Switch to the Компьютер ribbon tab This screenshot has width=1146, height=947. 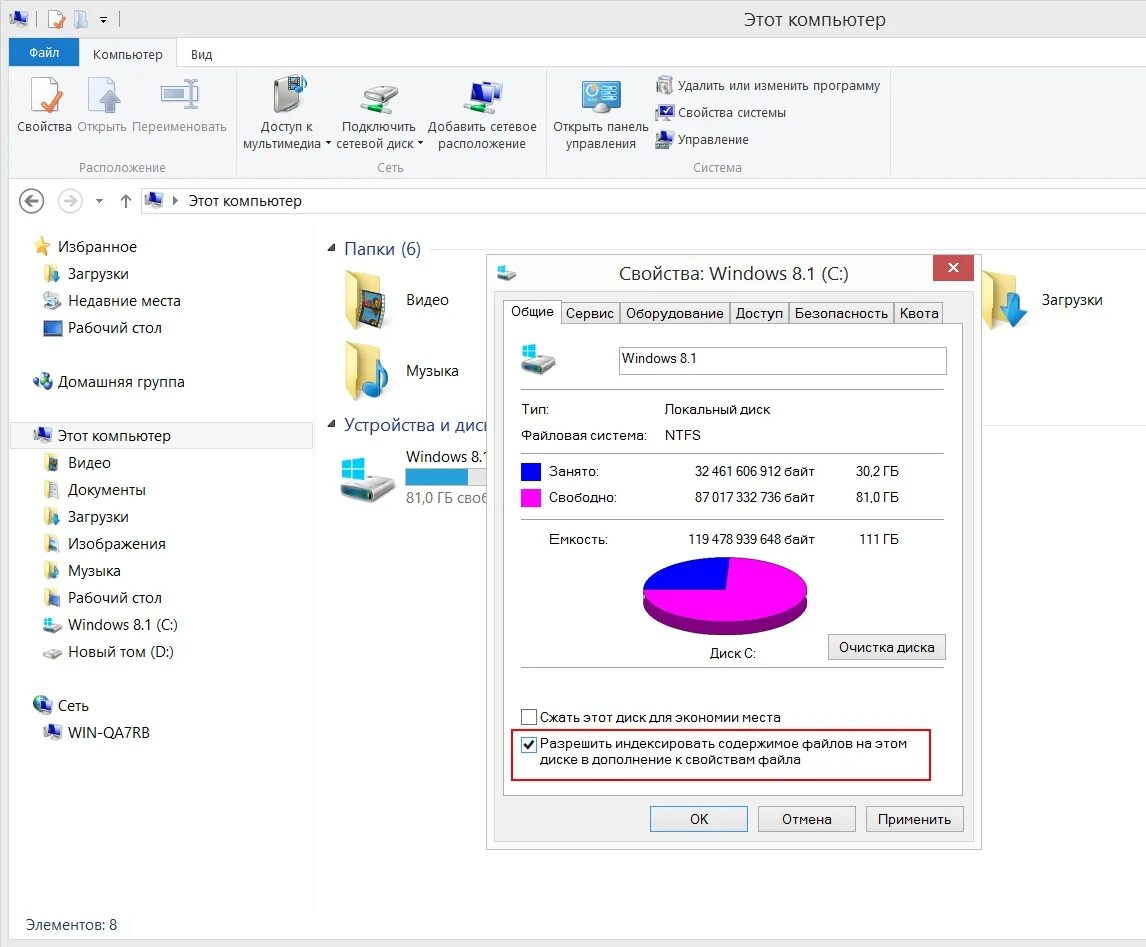click(127, 54)
